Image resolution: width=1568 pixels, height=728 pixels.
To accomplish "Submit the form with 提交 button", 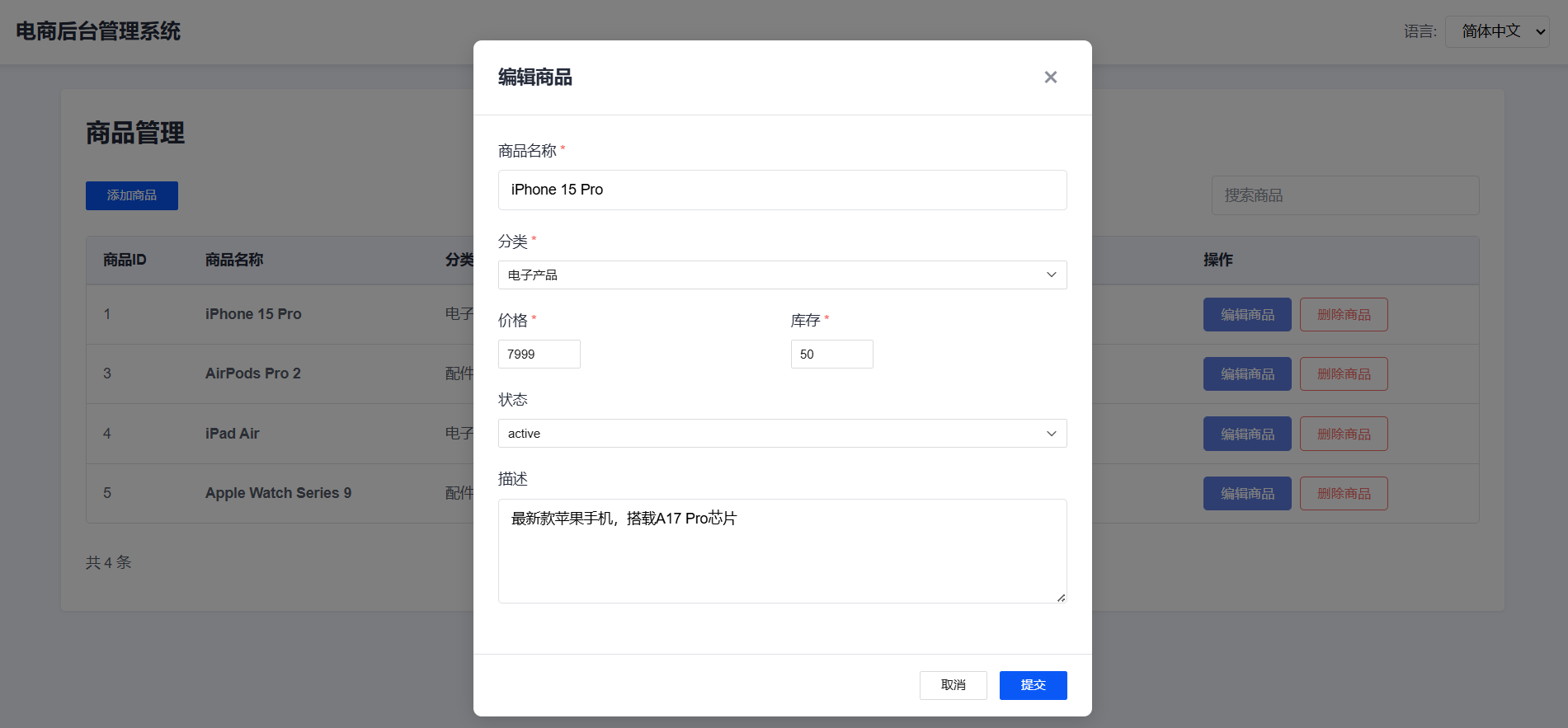I will coord(1033,685).
